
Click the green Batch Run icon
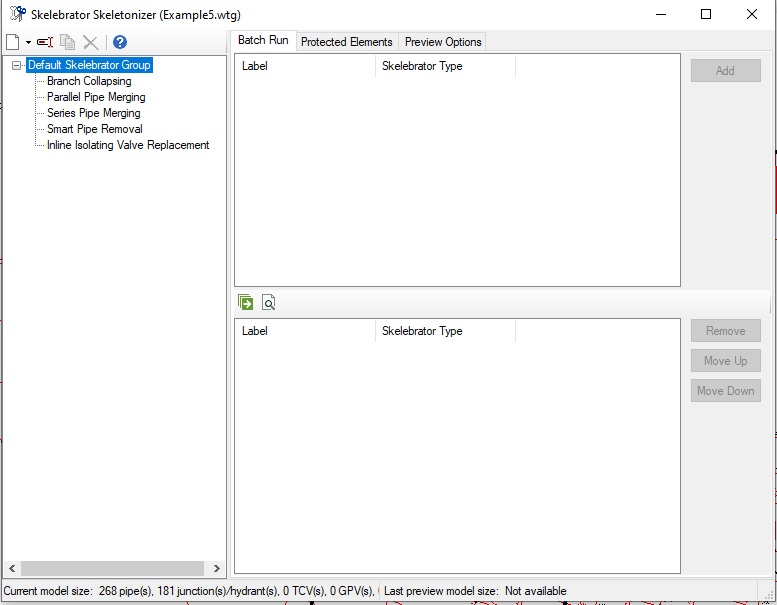(245, 302)
